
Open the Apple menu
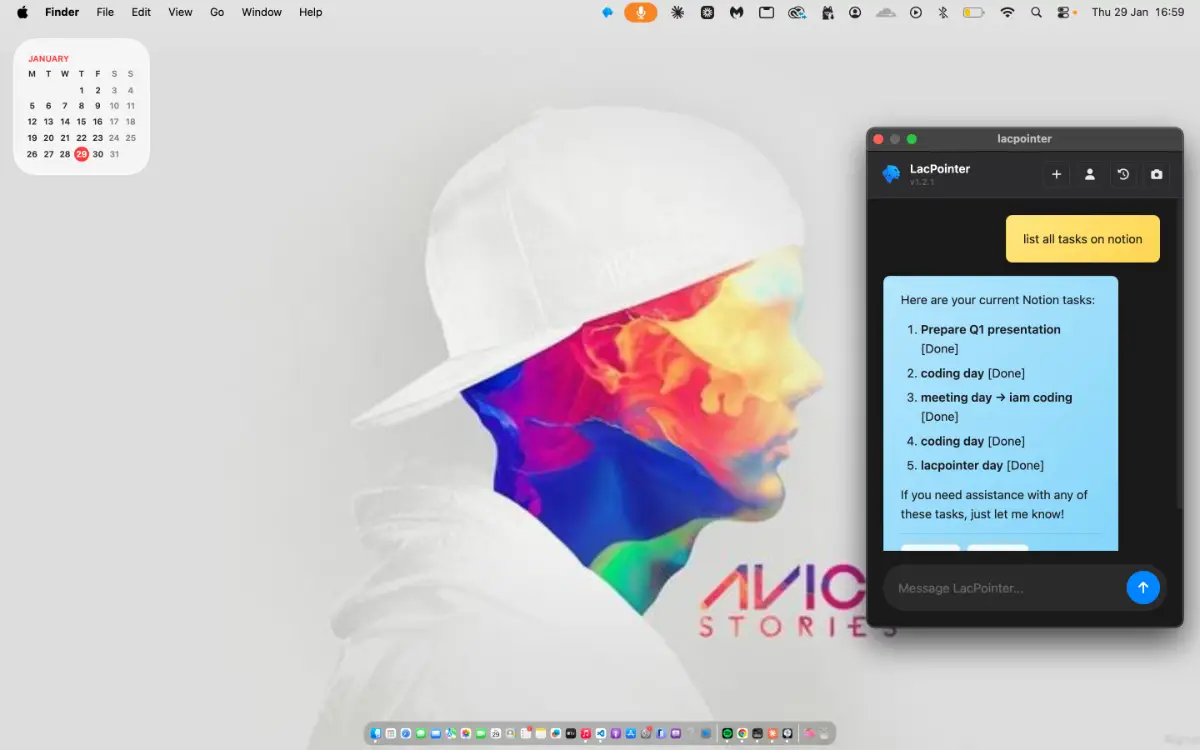click(22, 12)
